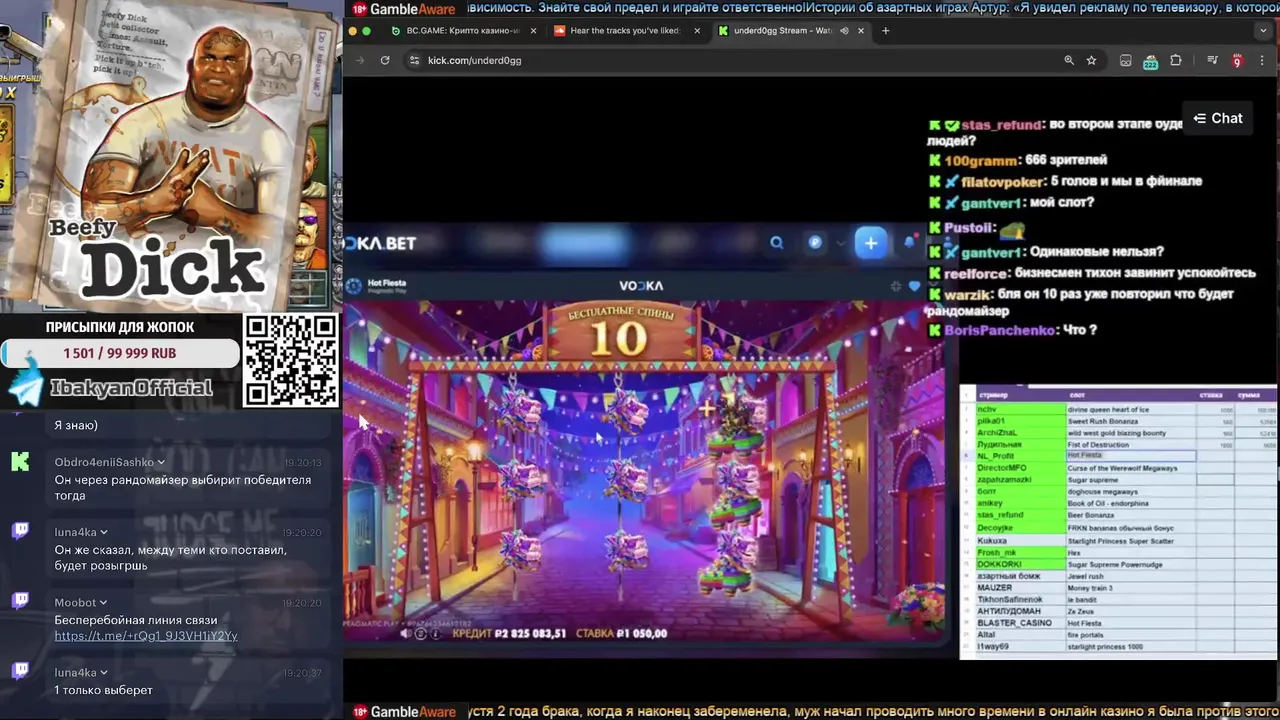Mute the slot game sound

405,633
